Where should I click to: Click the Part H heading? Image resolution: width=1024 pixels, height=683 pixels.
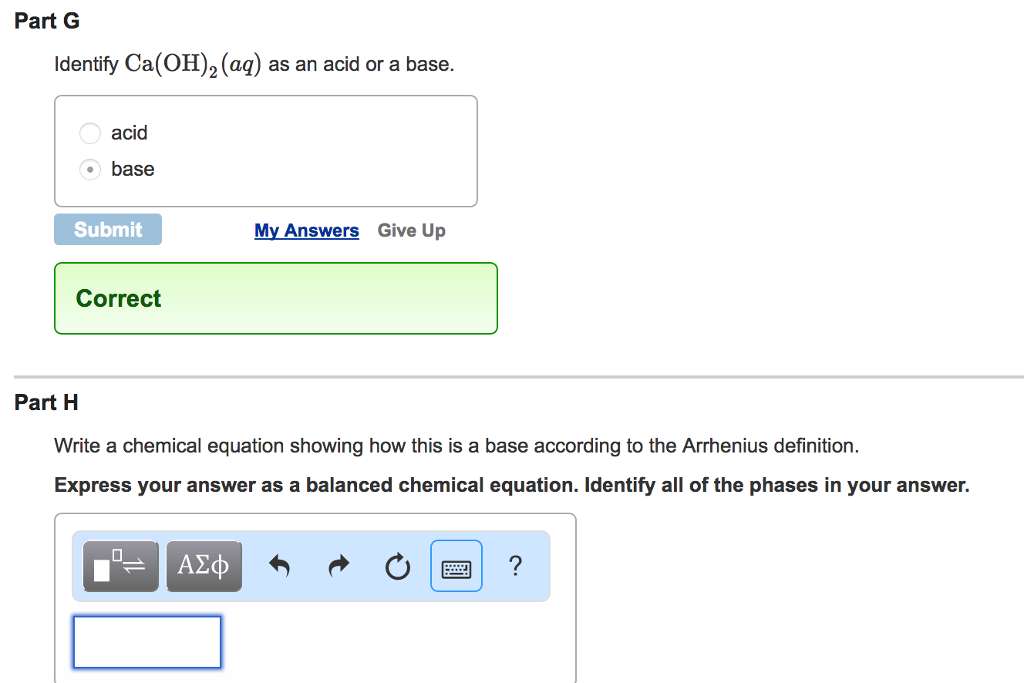(x=46, y=402)
